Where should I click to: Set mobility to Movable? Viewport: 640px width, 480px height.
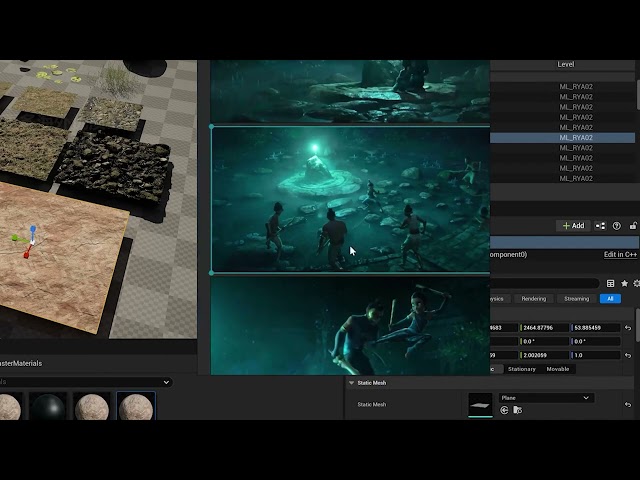point(558,369)
